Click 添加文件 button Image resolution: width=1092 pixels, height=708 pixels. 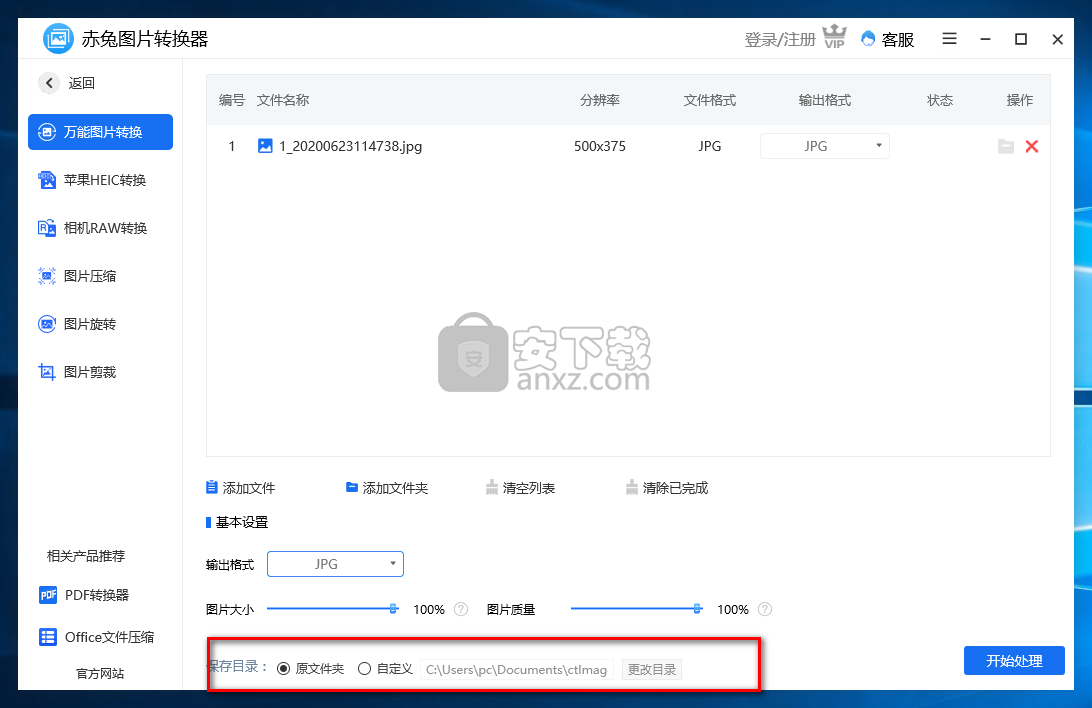point(241,488)
